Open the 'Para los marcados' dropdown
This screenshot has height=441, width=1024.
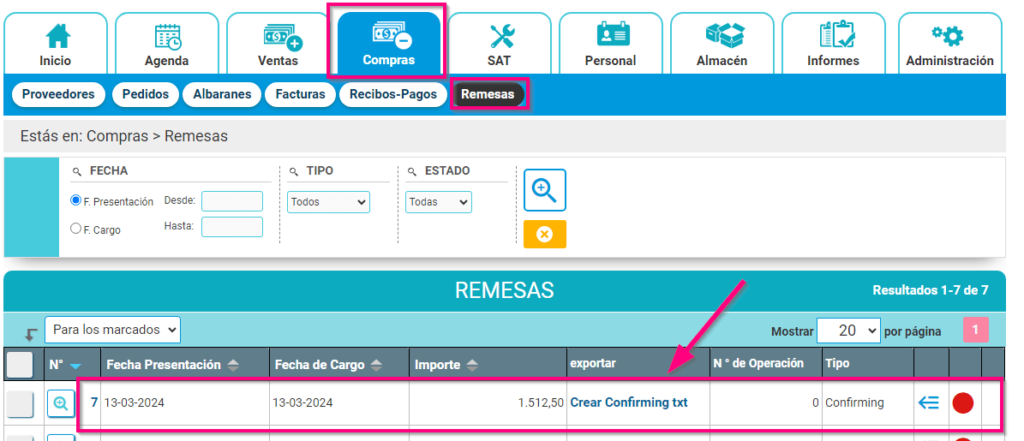[x=112, y=330]
